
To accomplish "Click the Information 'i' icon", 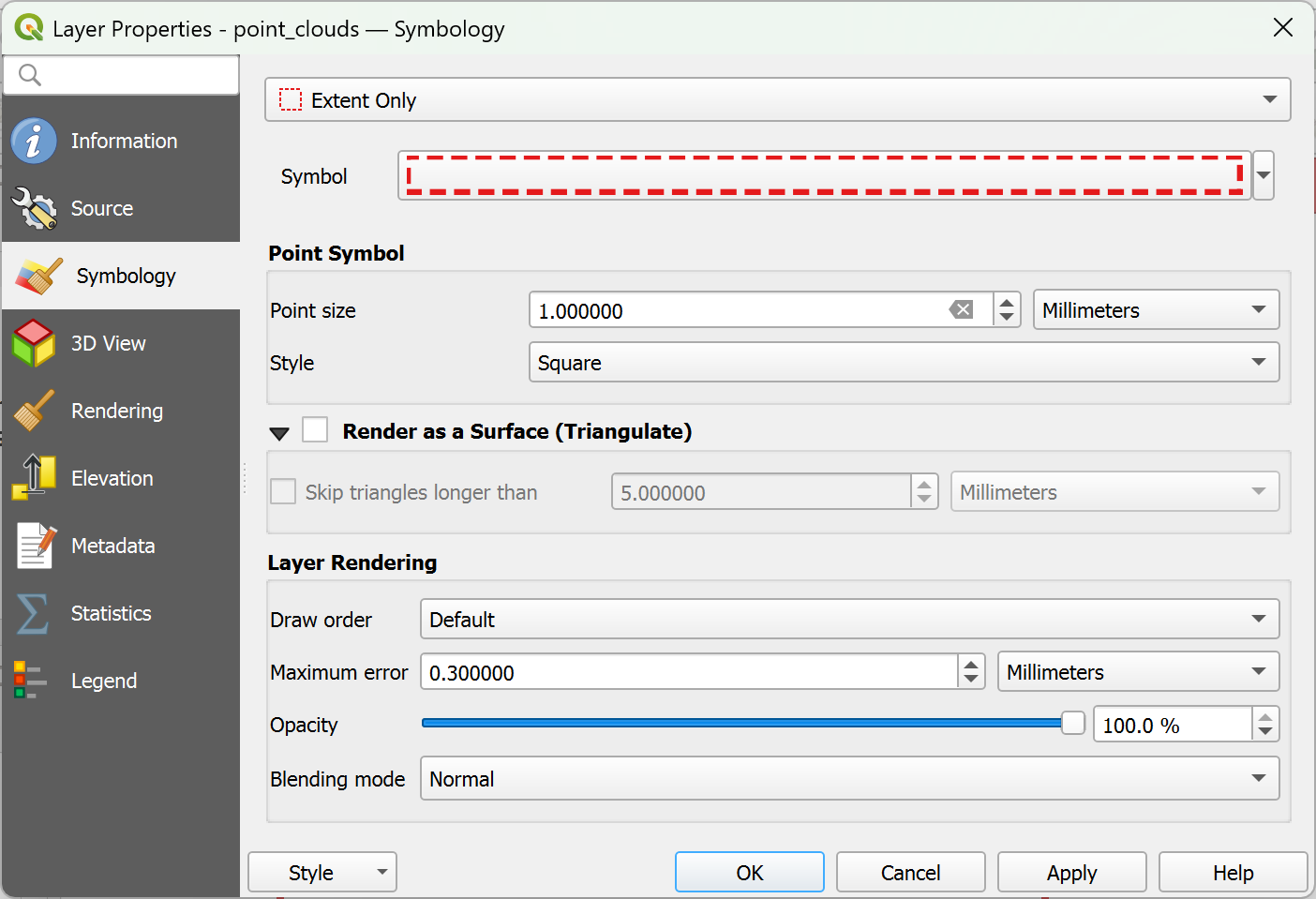I will point(34,141).
